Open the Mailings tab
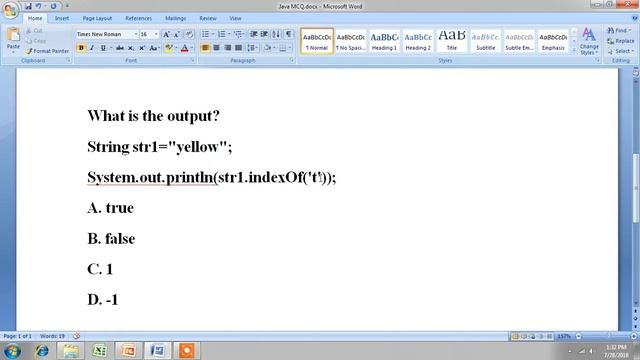This screenshot has width=640, height=360. pyautogui.click(x=176, y=18)
